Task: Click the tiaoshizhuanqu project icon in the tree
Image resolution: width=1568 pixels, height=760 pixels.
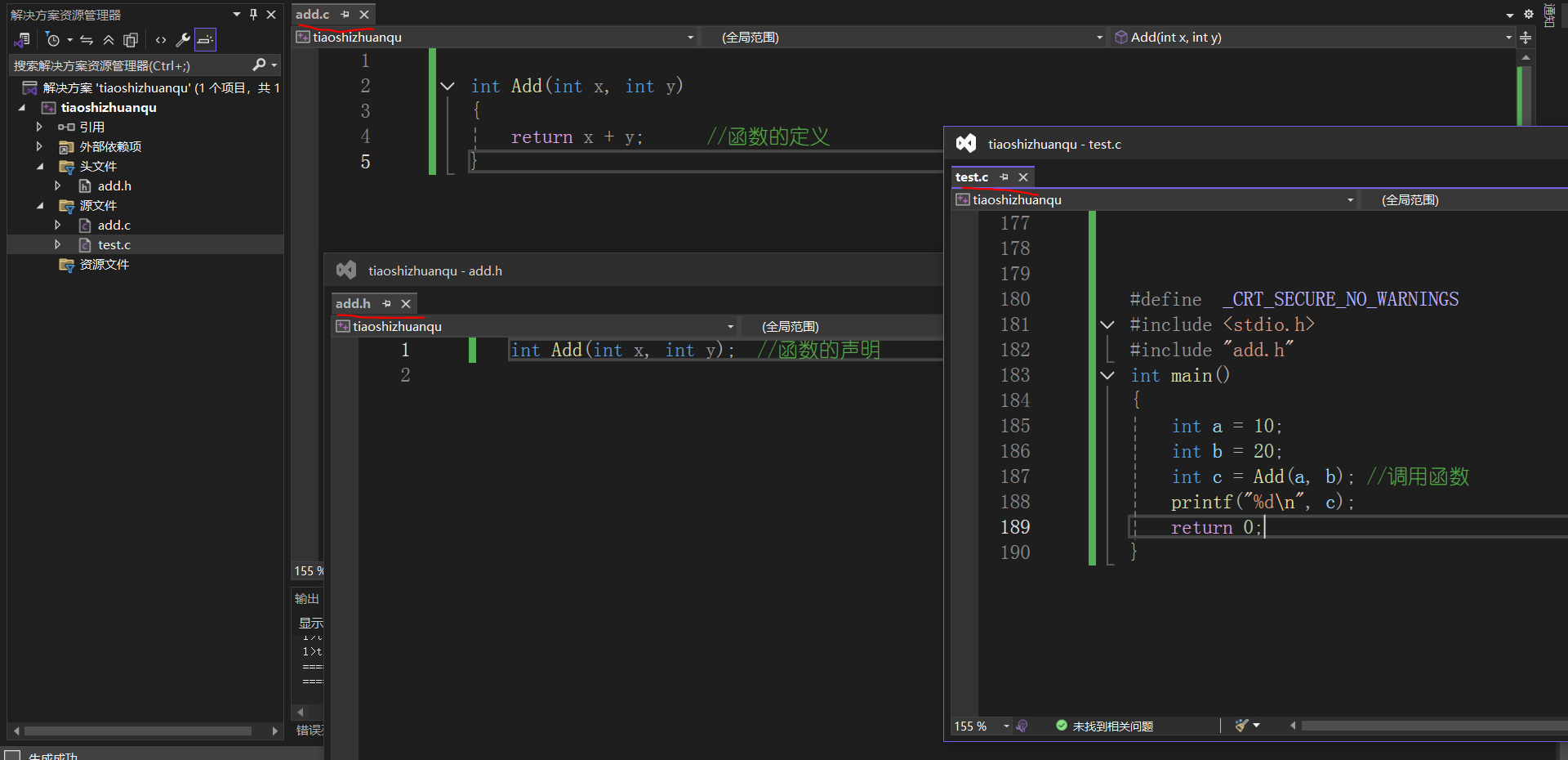Action: pos(49,108)
